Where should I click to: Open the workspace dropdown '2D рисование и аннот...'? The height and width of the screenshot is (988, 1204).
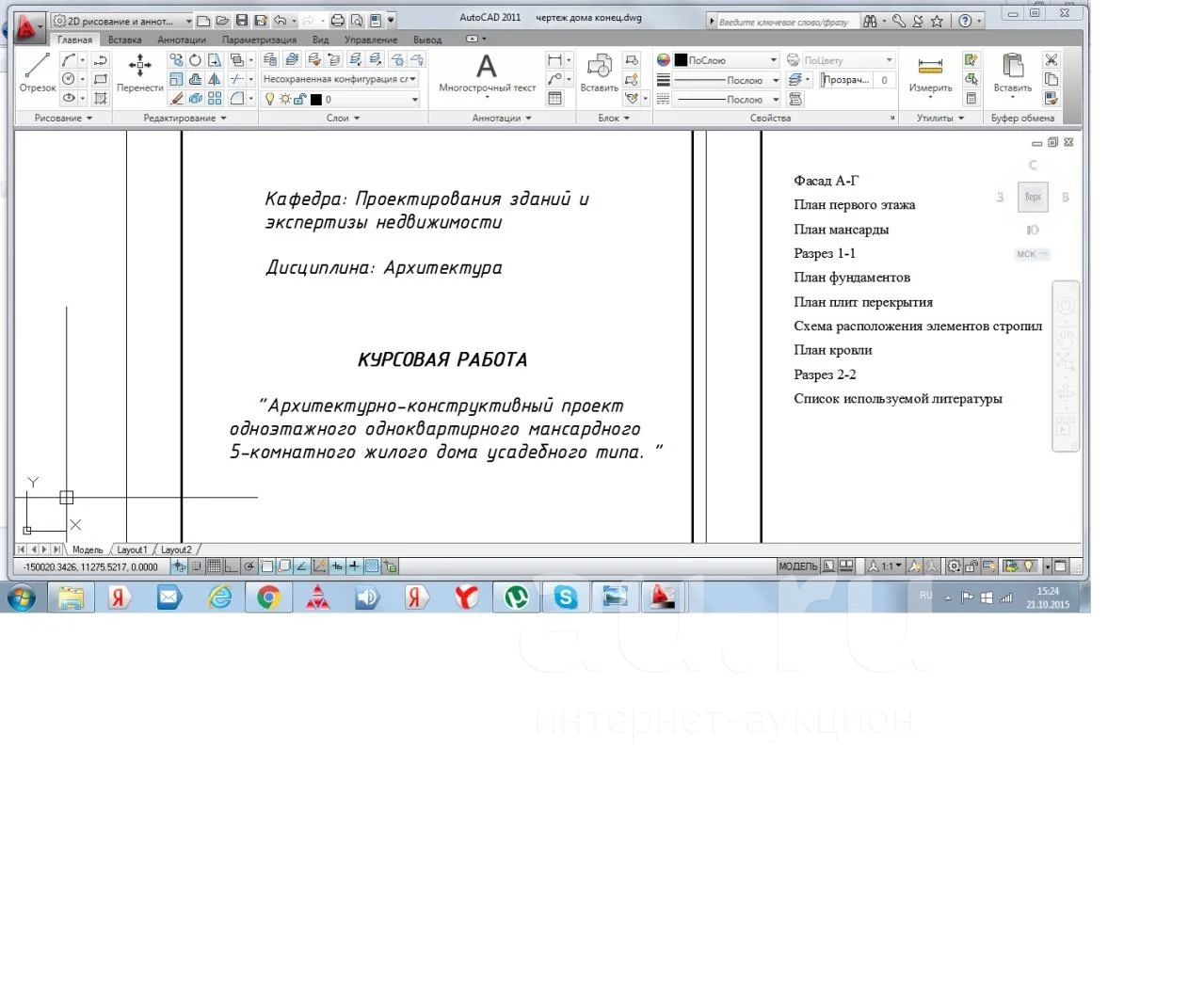point(122,21)
